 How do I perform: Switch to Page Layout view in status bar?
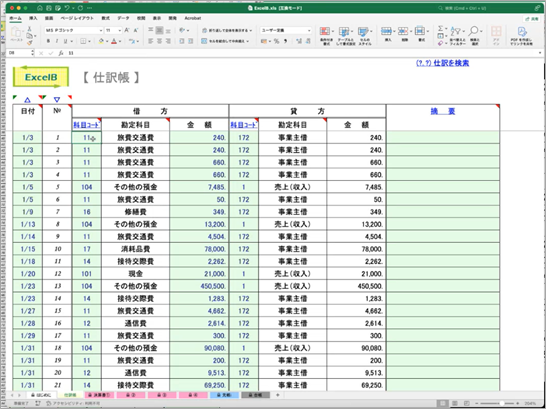pyautogui.click(x=454, y=403)
